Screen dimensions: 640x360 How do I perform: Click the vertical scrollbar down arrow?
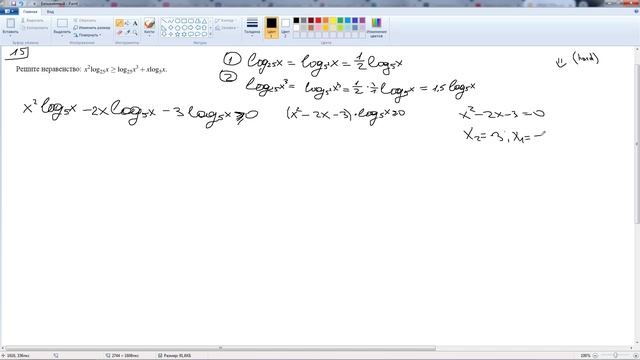[x=637, y=343]
